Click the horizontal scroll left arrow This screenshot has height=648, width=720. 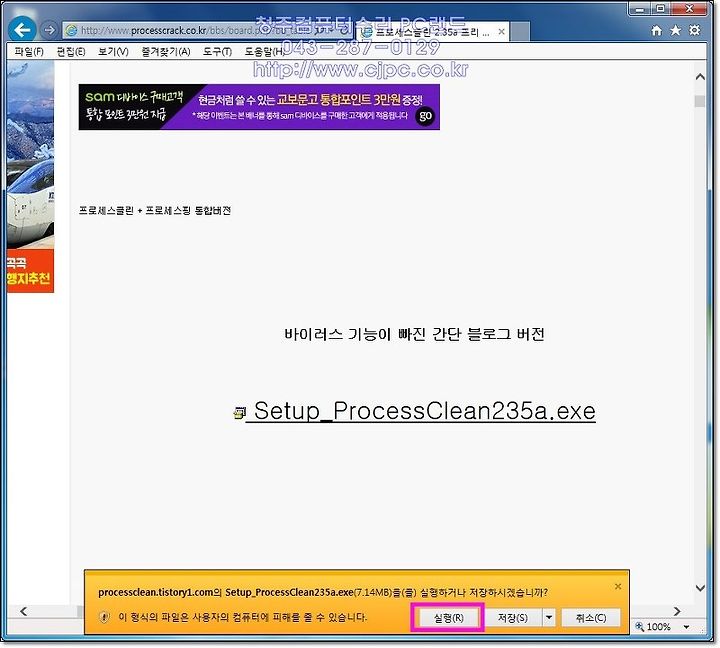tap(24, 611)
